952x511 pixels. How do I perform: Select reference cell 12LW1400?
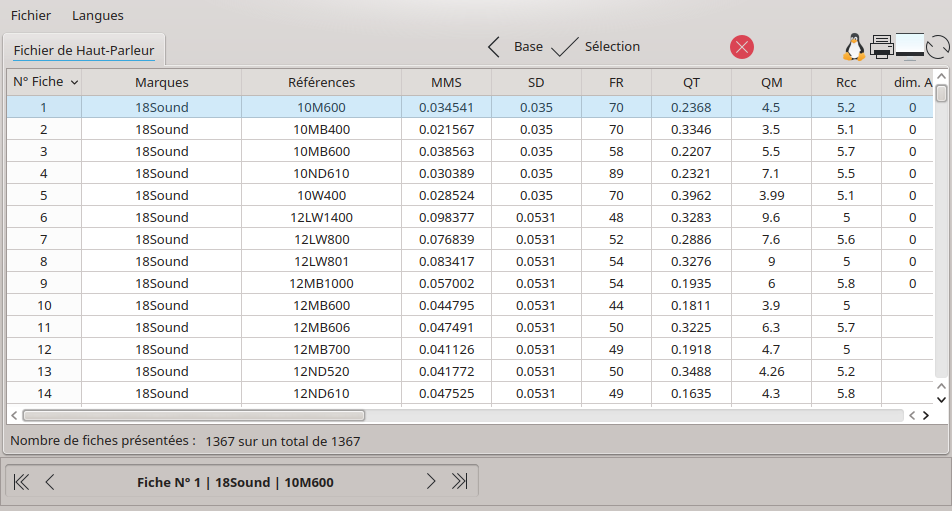click(321, 217)
